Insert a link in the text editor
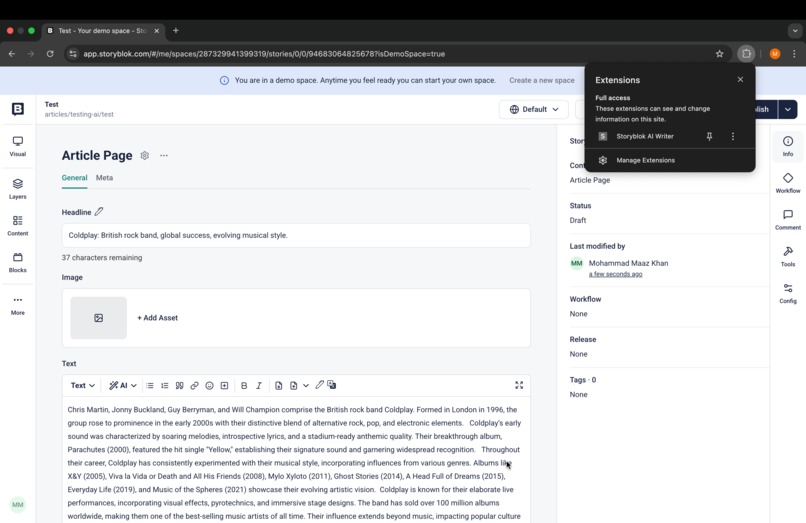Viewport: 806px width, 523px height. (194, 385)
